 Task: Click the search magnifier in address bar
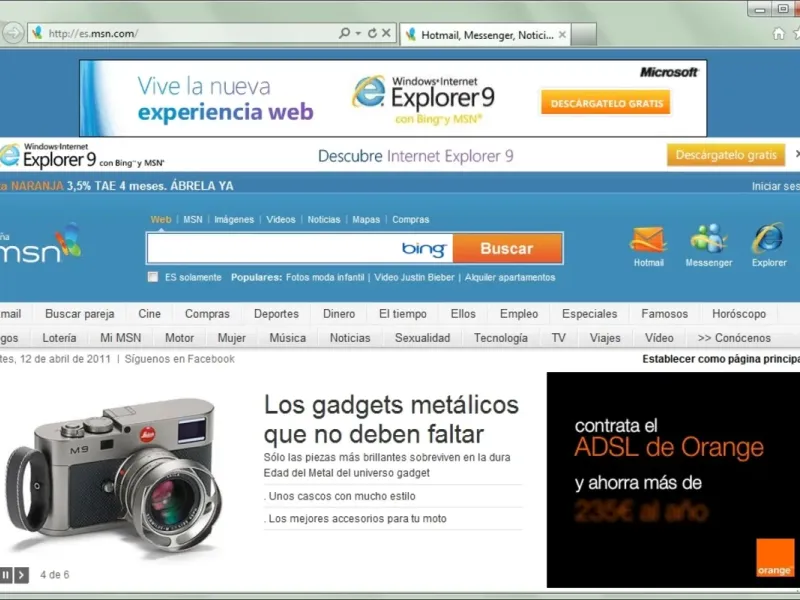tap(344, 33)
